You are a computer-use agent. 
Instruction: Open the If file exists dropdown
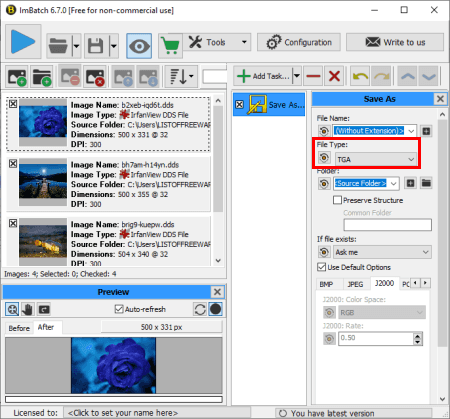(382, 252)
